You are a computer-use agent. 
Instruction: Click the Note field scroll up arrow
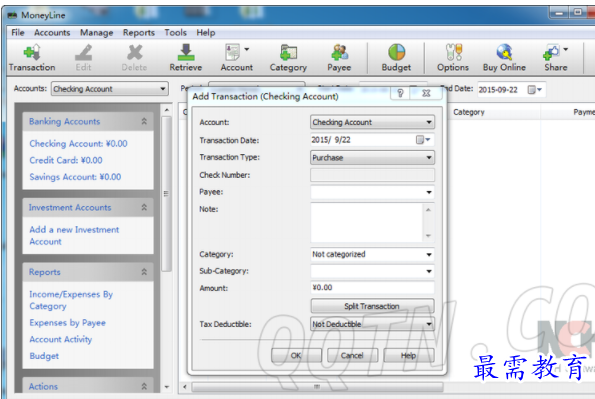click(428, 210)
